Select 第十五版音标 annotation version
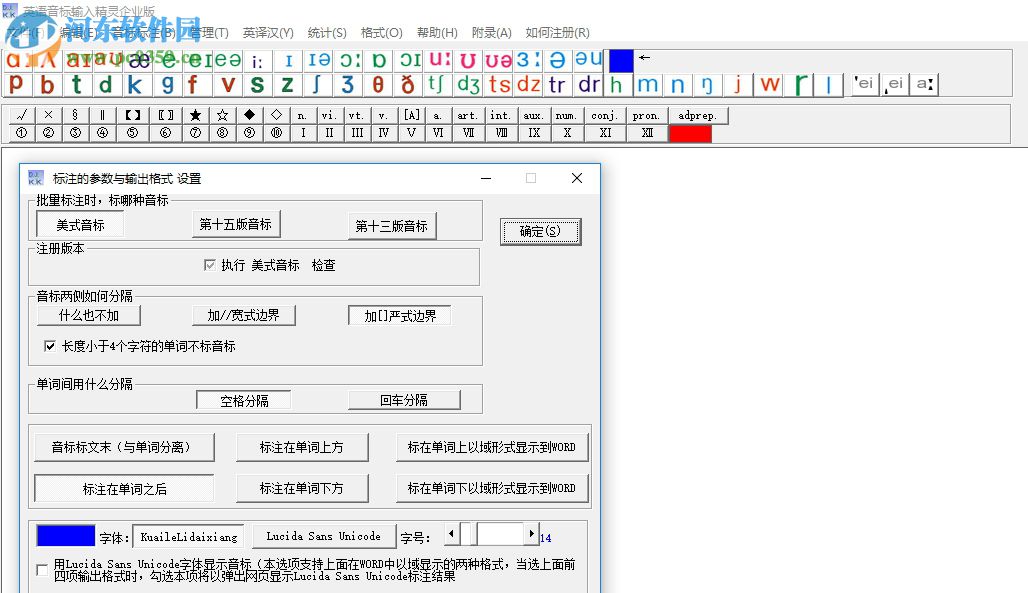 pyautogui.click(x=236, y=226)
